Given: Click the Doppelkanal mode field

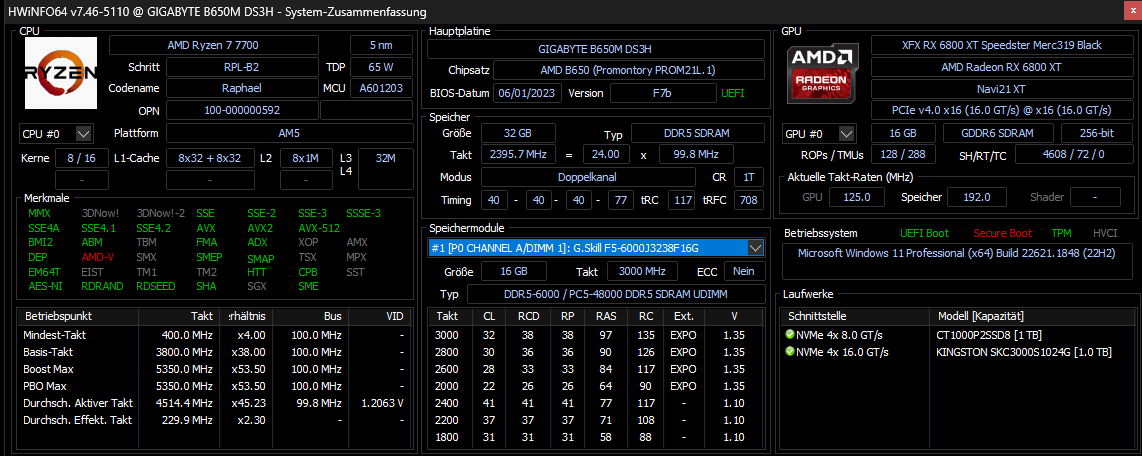Looking at the screenshot, I should coord(586,178).
